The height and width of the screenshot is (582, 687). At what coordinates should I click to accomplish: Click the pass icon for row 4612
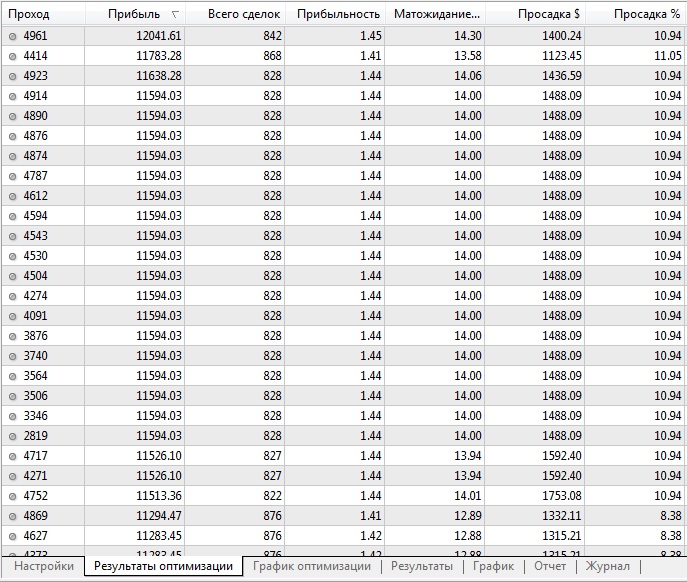point(13,196)
